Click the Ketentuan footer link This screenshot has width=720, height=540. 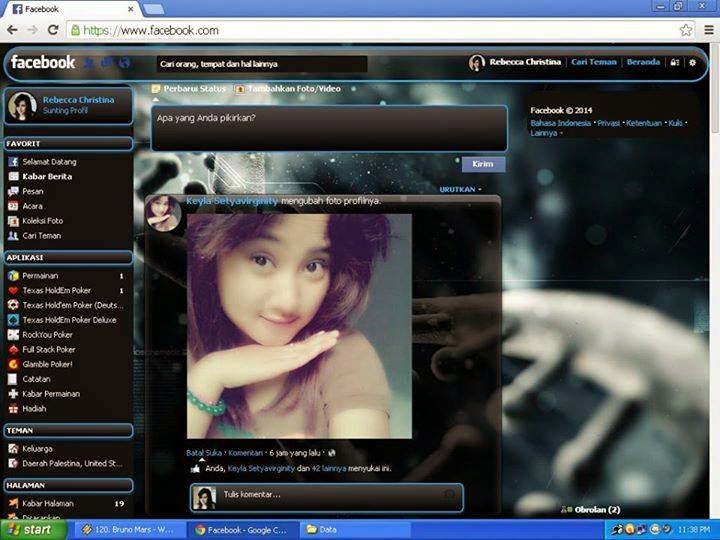(x=644, y=123)
